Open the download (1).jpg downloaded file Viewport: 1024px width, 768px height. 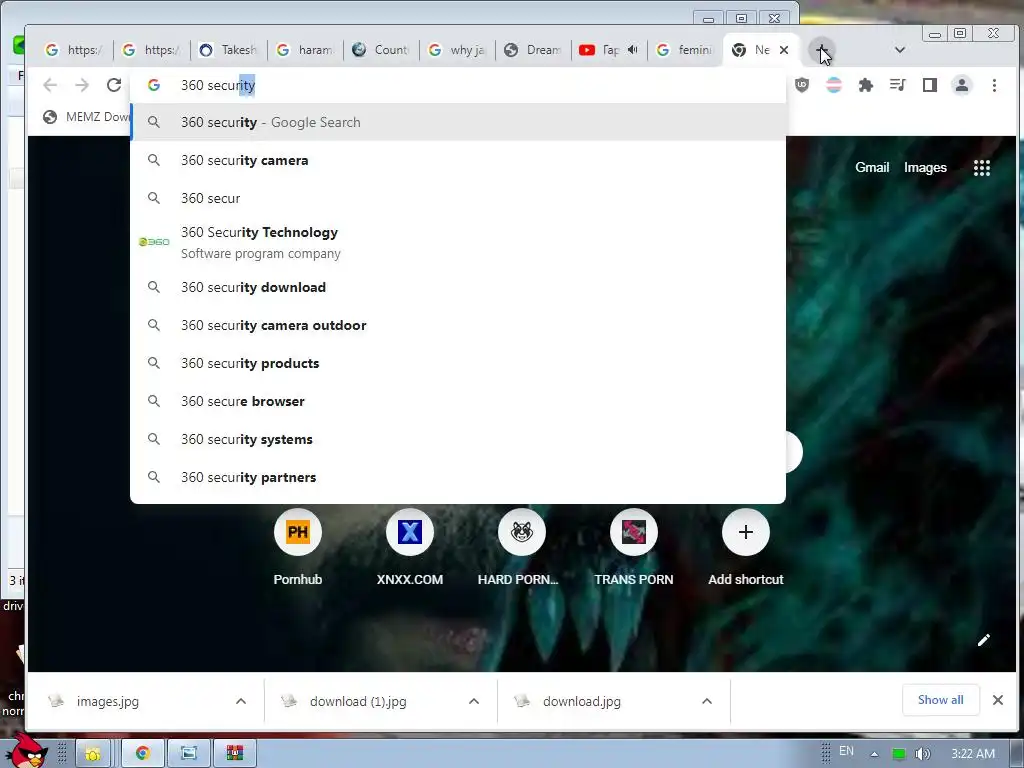click(358, 701)
